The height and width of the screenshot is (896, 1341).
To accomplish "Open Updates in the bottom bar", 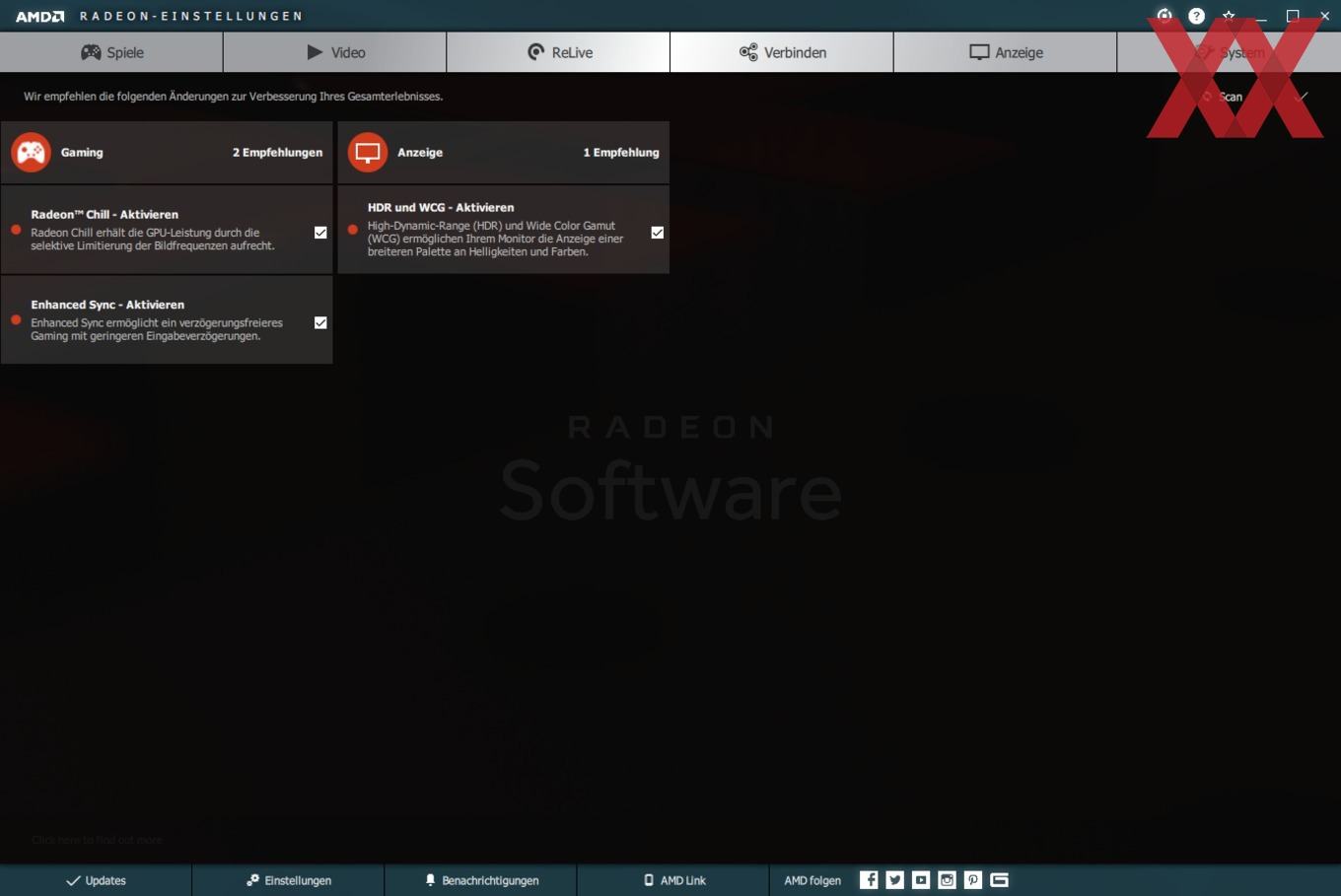I will (x=96, y=880).
